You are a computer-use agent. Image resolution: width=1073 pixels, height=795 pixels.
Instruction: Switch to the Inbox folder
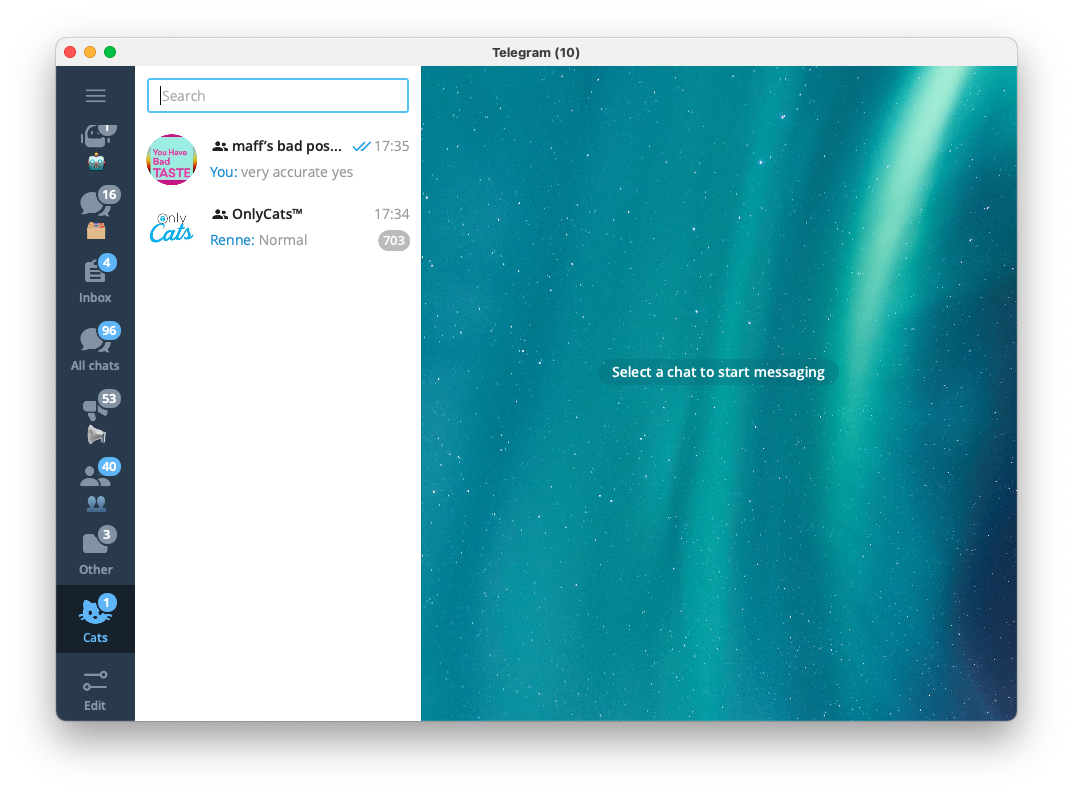(95, 279)
